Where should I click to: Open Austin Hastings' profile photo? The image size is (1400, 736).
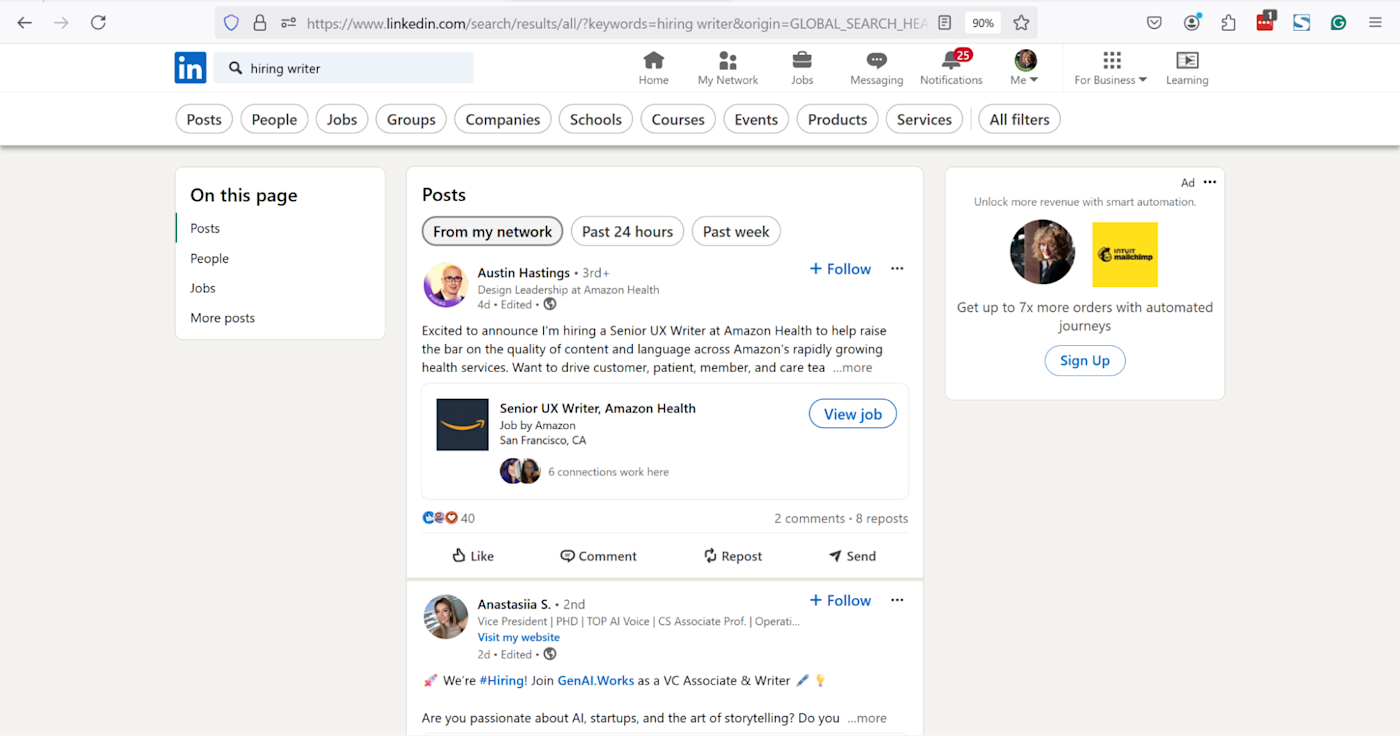click(446, 285)
